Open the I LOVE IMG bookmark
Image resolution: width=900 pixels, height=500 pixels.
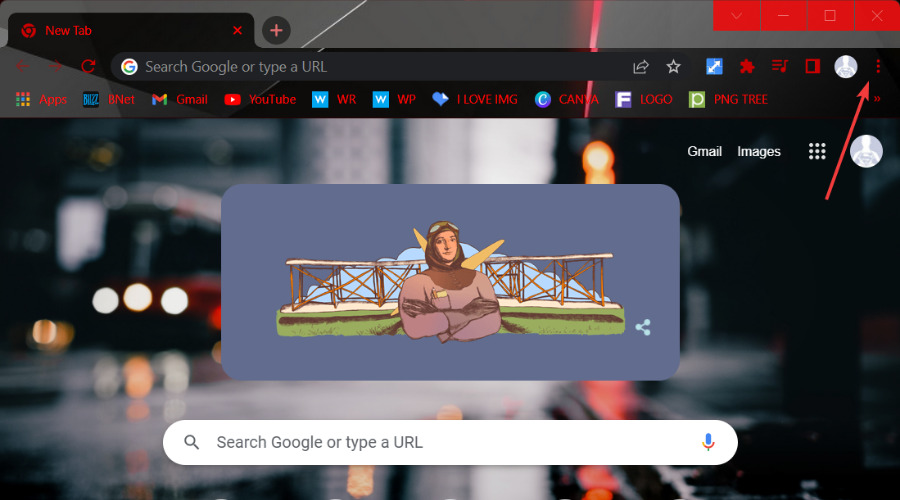(x=475, y=99)
